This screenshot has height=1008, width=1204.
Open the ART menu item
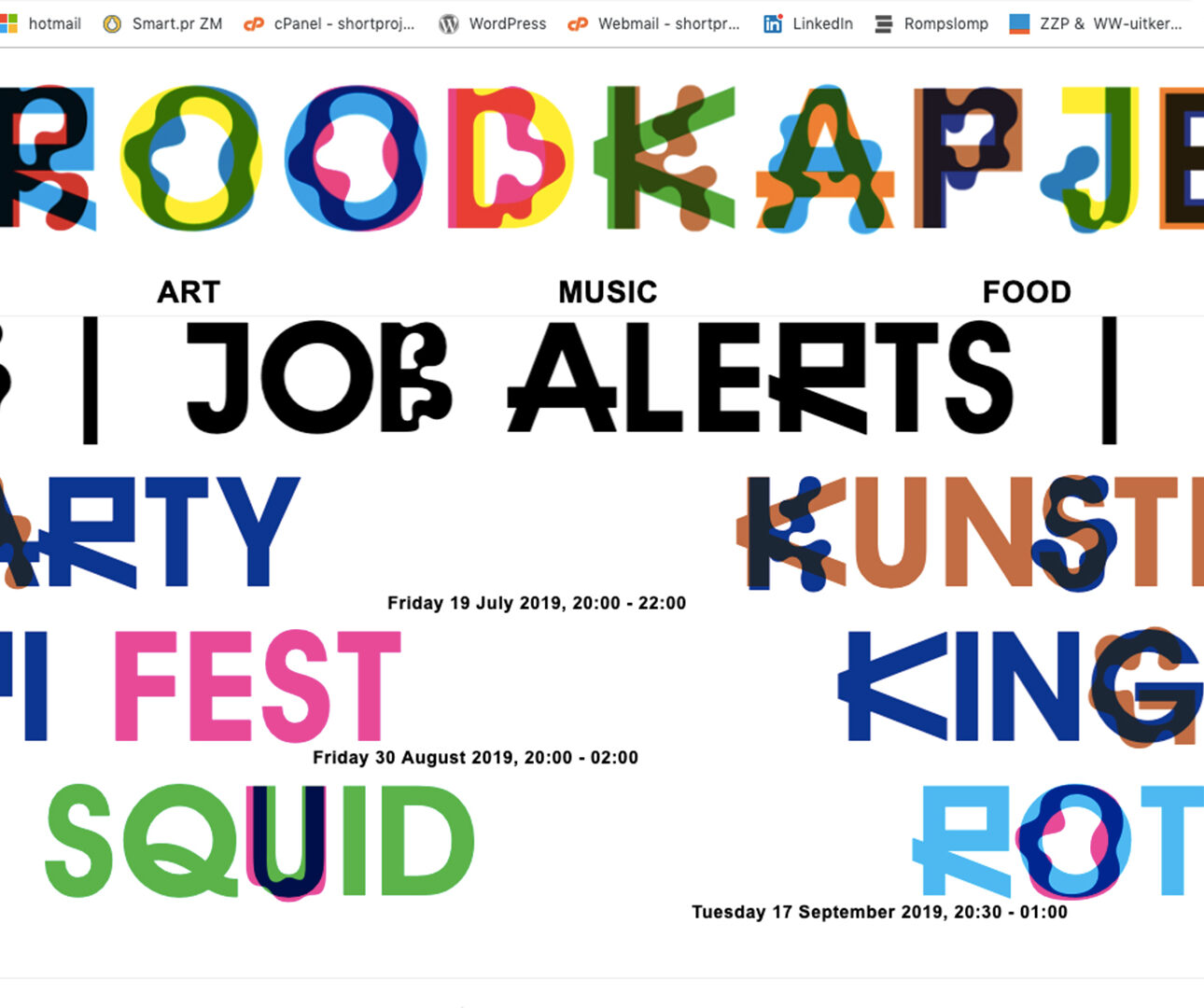[x=189, y=292]
